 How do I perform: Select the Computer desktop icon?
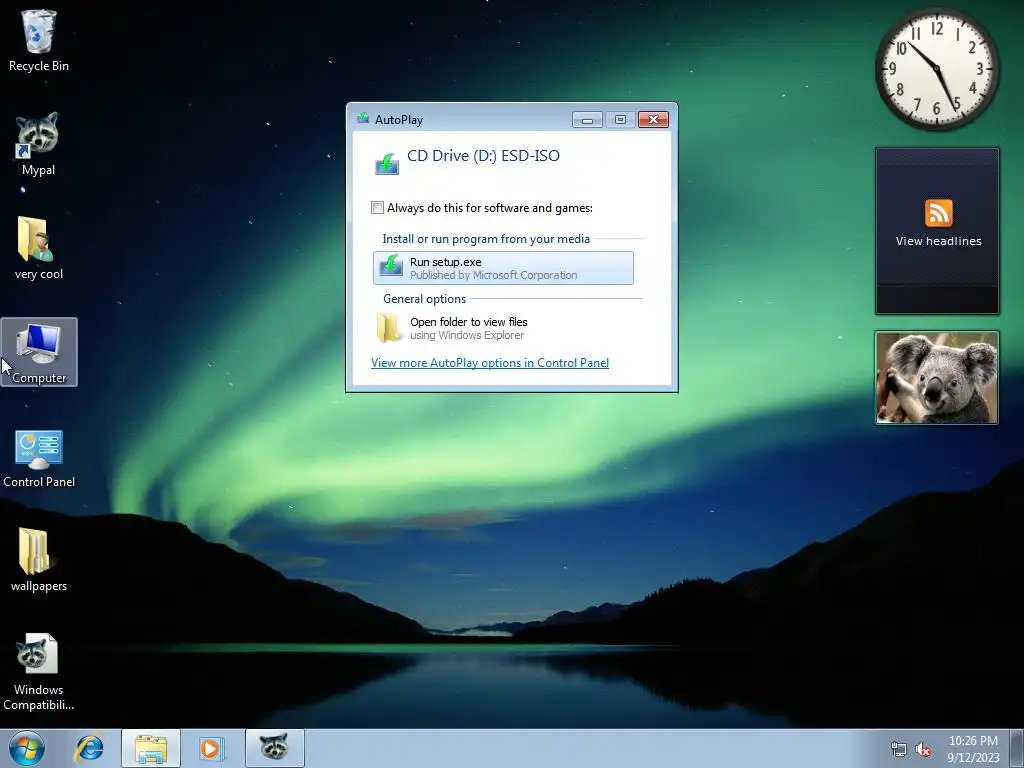point(39,353)
